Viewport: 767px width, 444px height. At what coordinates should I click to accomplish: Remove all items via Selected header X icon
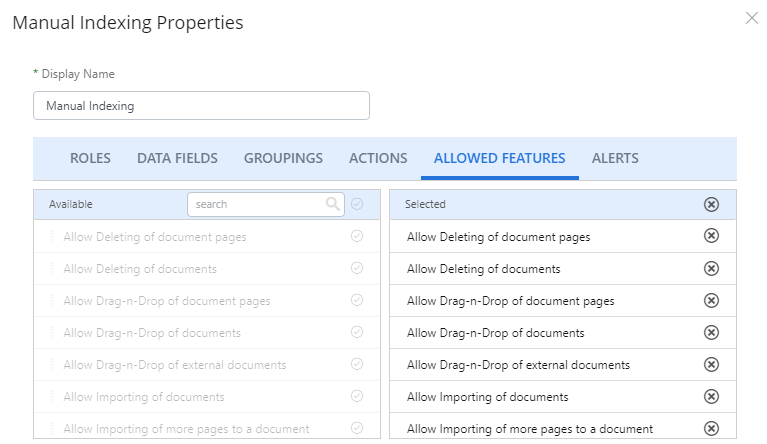coord(711,204)
